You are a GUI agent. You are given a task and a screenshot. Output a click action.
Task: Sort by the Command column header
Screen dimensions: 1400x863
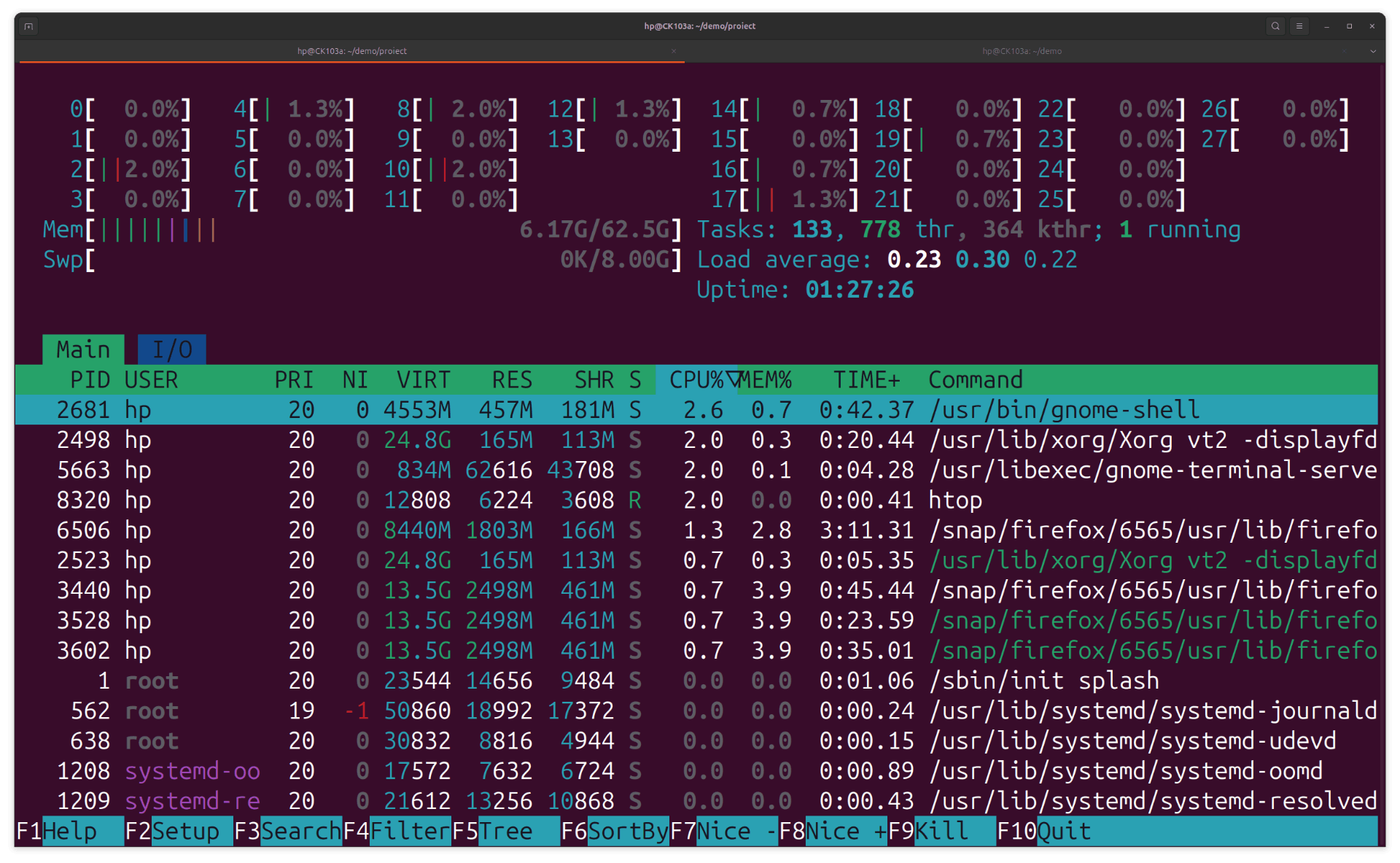[x=976, y=380]
